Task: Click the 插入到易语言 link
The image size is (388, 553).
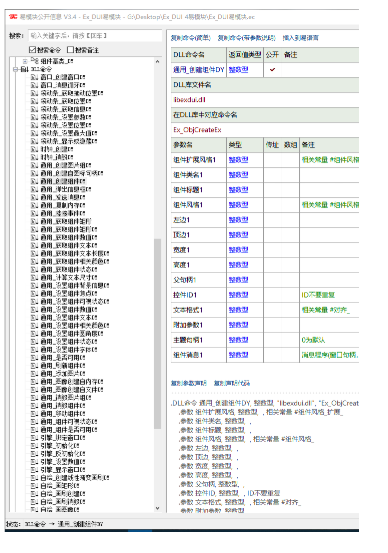Action: 301,38
